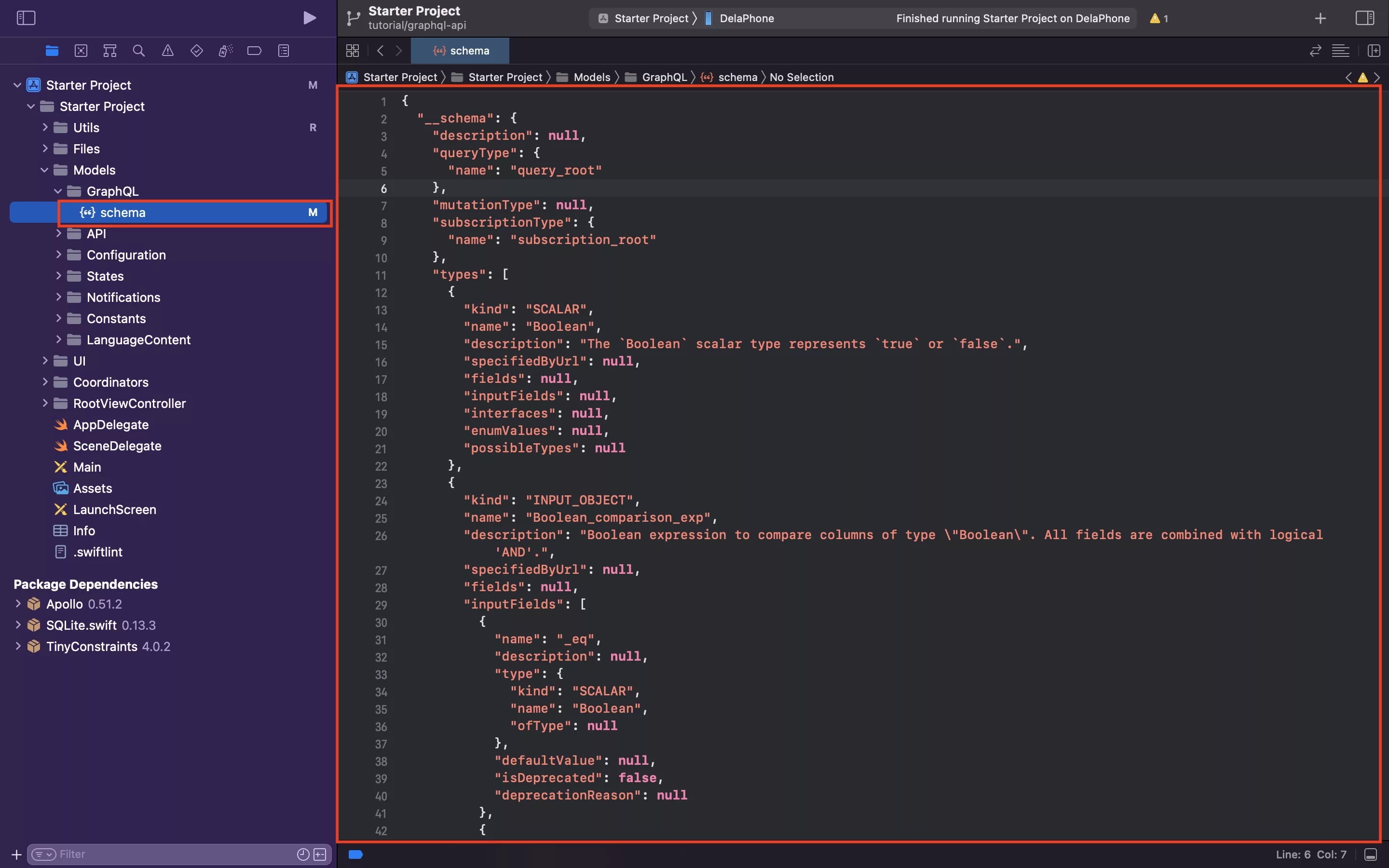Select the Source Control navigator icon
Screen dimensions: 1389x868
(81, 51)
